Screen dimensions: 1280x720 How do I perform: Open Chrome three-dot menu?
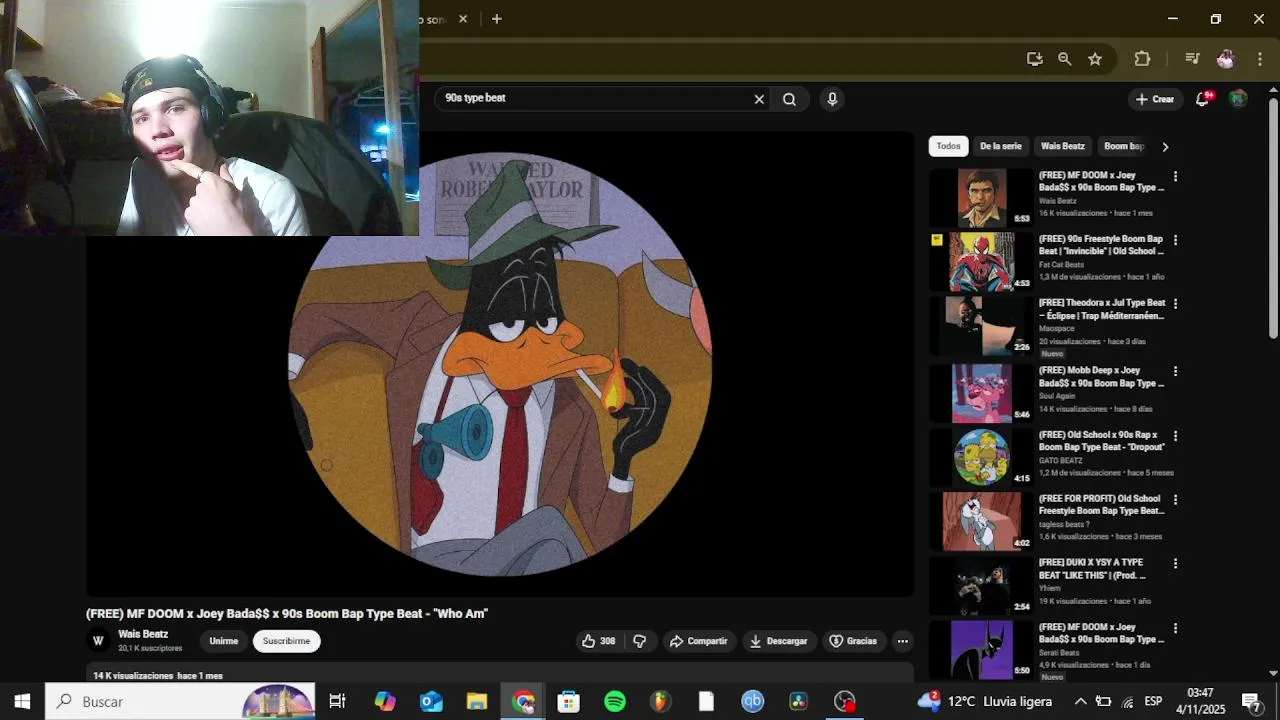1260,59
